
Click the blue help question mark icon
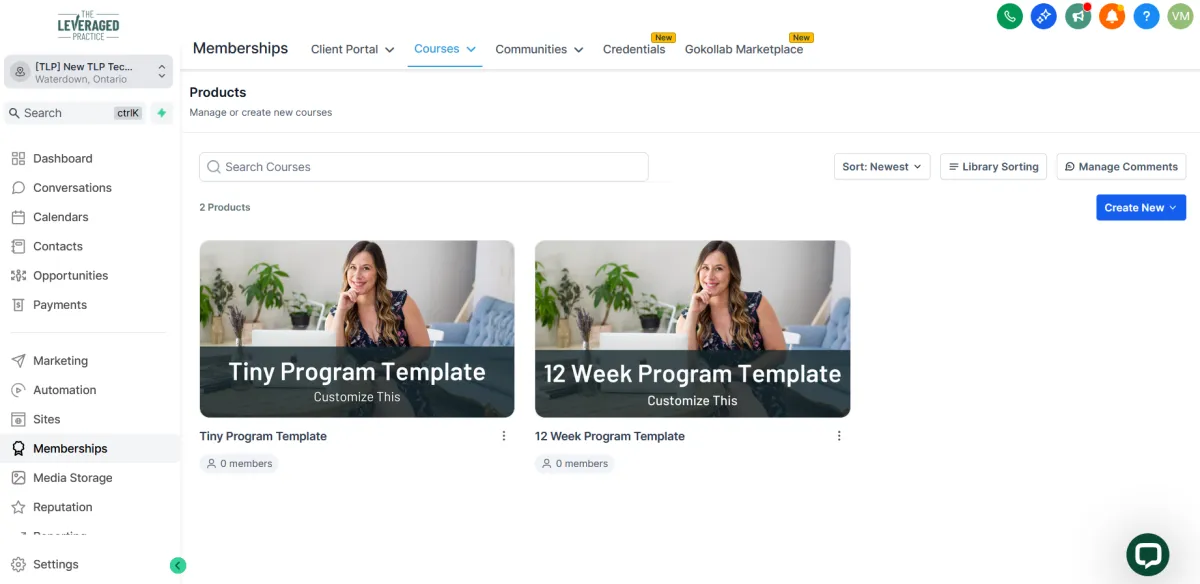point(1146,16)
